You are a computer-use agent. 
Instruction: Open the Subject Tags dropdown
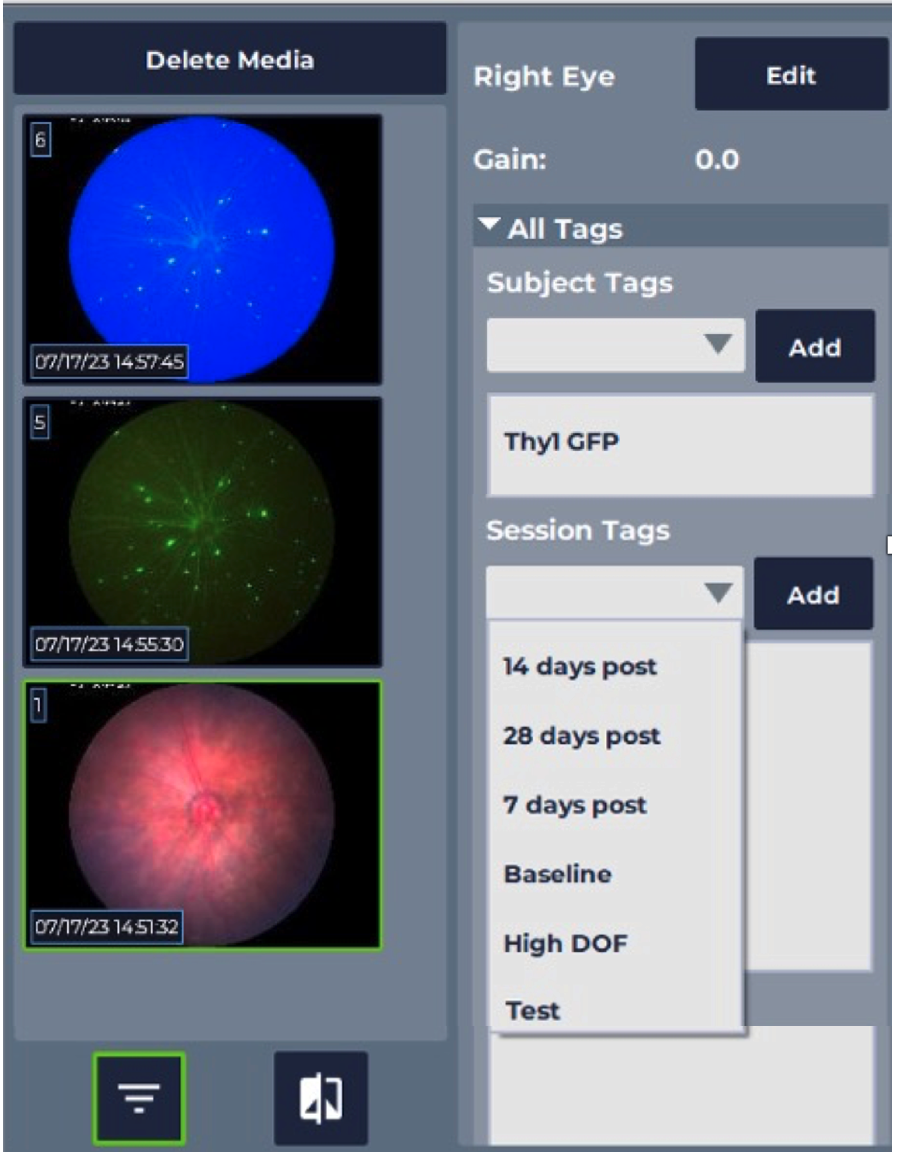[616, 346]
